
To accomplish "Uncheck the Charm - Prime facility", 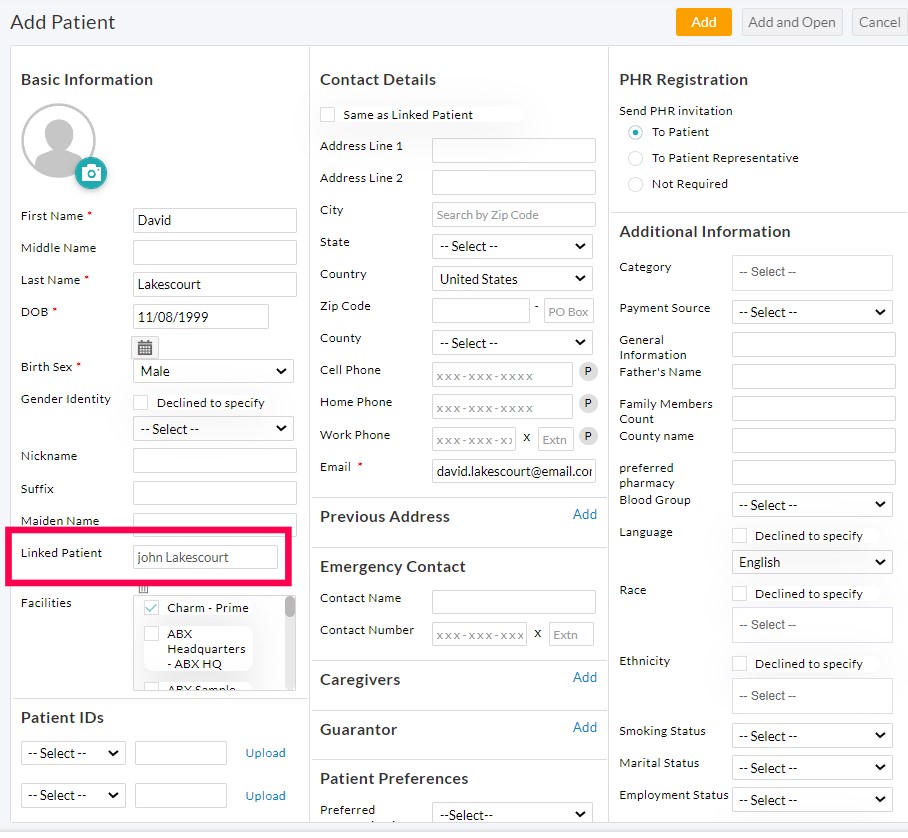I will [150, 607].
